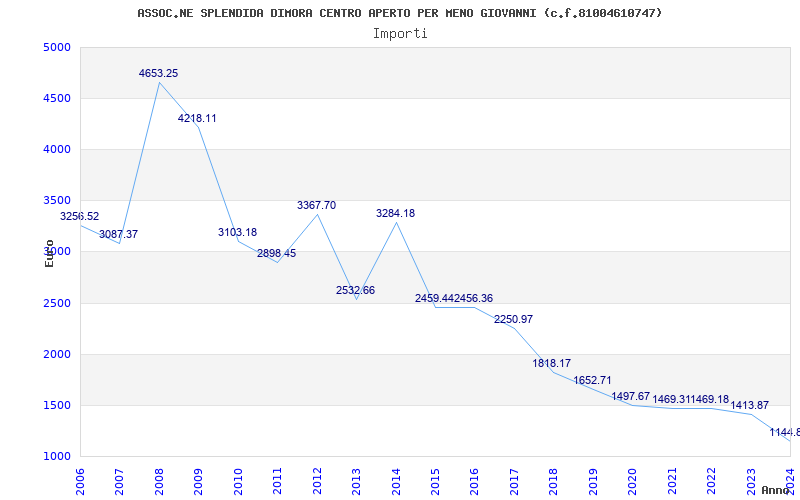This screenshot has height=500, width=800.
Task: Click the data label 1497.67
Action: (x=631, y=397)
